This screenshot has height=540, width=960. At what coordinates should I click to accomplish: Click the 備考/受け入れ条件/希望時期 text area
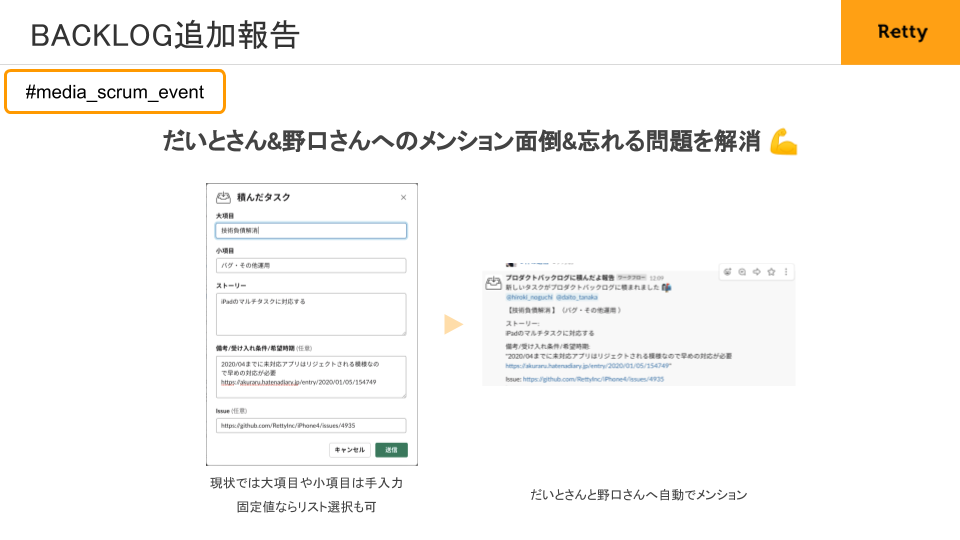(x=311, y=377)
